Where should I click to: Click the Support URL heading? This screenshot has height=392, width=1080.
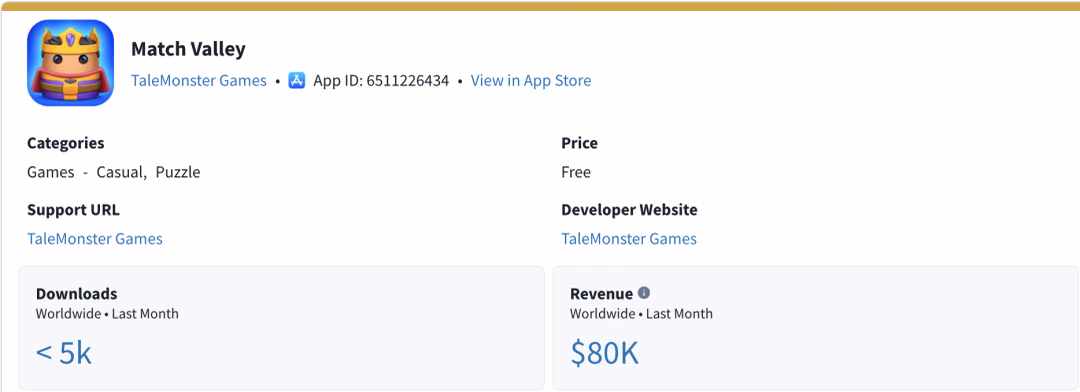pyautogui.click(x=74, y=209)
